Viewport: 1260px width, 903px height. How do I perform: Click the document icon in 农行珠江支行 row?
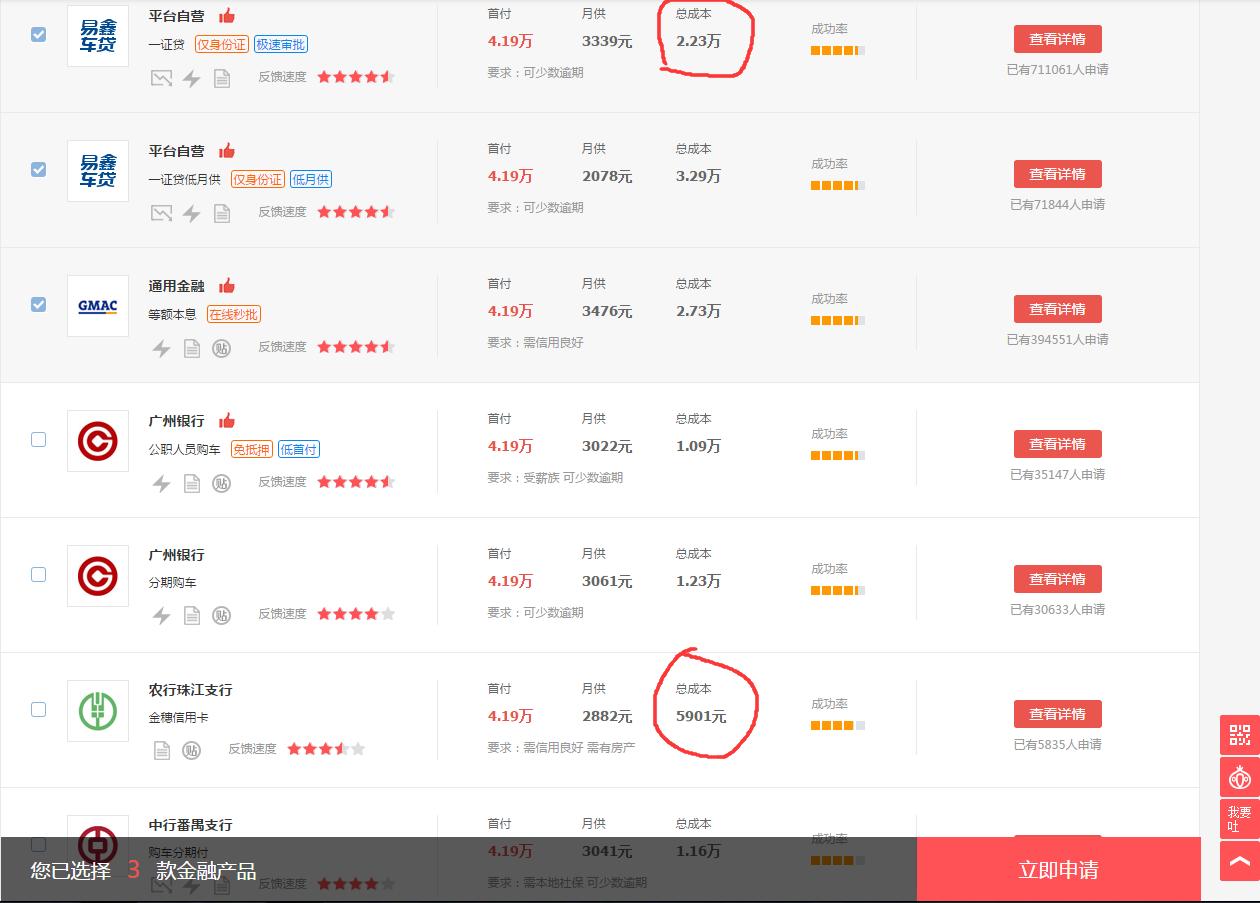coord(161,750)
